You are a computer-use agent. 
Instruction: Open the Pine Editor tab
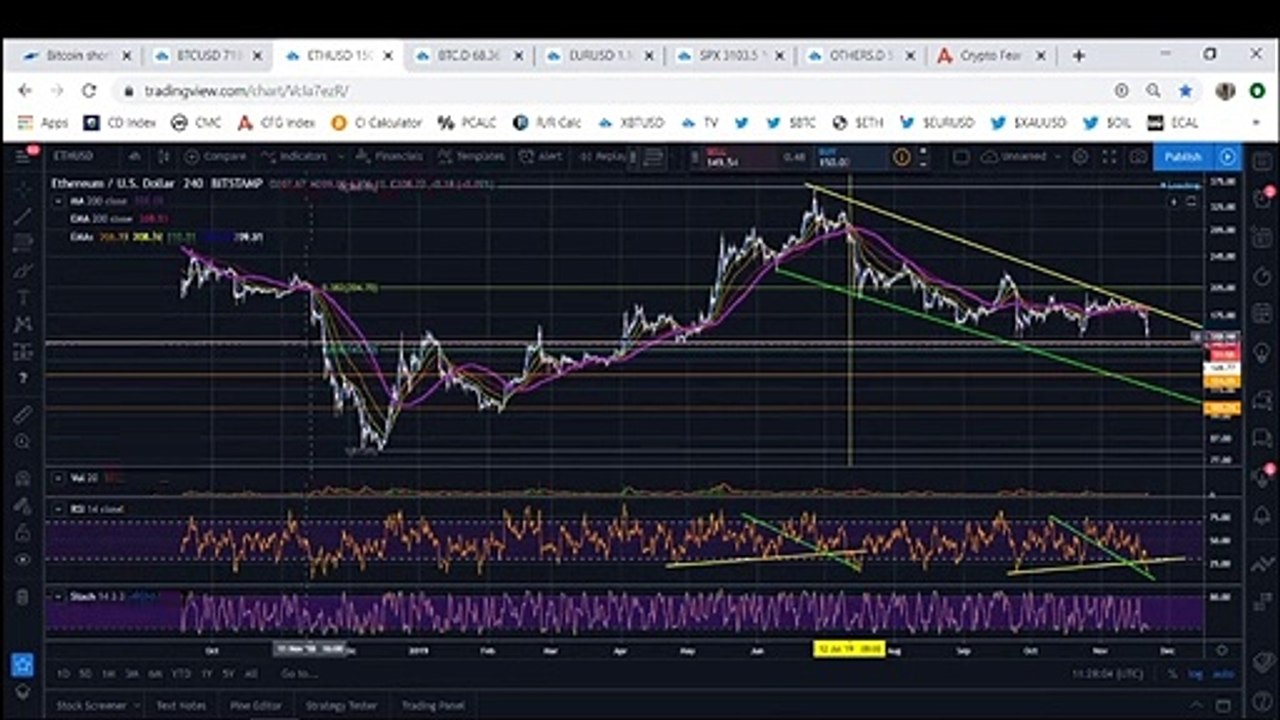[255, 705]
